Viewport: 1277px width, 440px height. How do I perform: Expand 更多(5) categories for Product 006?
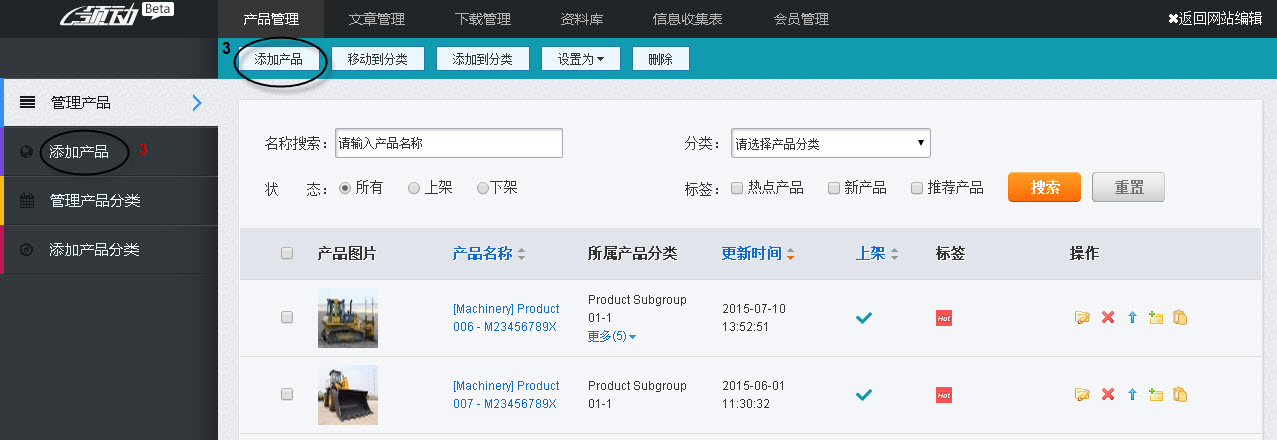click(x=612, y=336)
